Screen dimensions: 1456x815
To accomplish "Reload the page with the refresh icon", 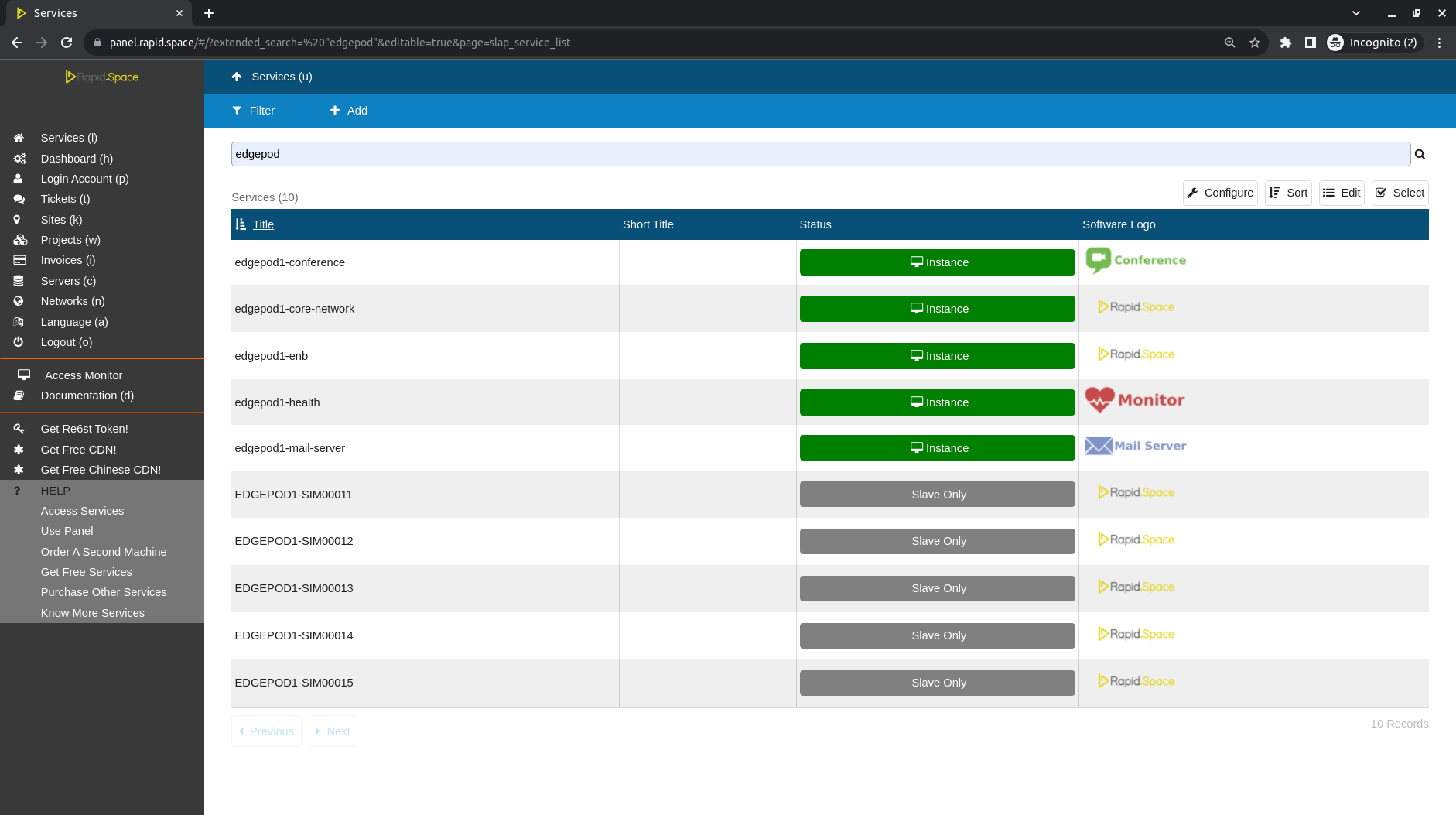I will tap(67, 43).
